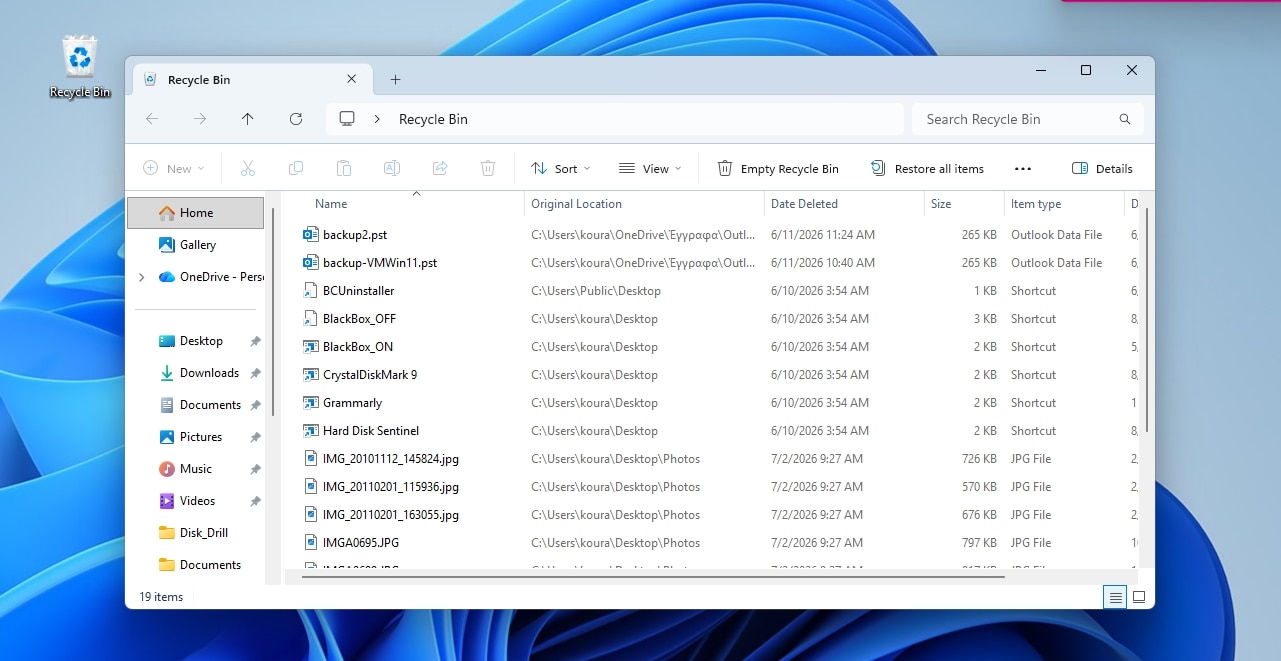The image size is (1281, 661).
Task: Open Recycle Bin desktop icon
Action: [80, 67]
